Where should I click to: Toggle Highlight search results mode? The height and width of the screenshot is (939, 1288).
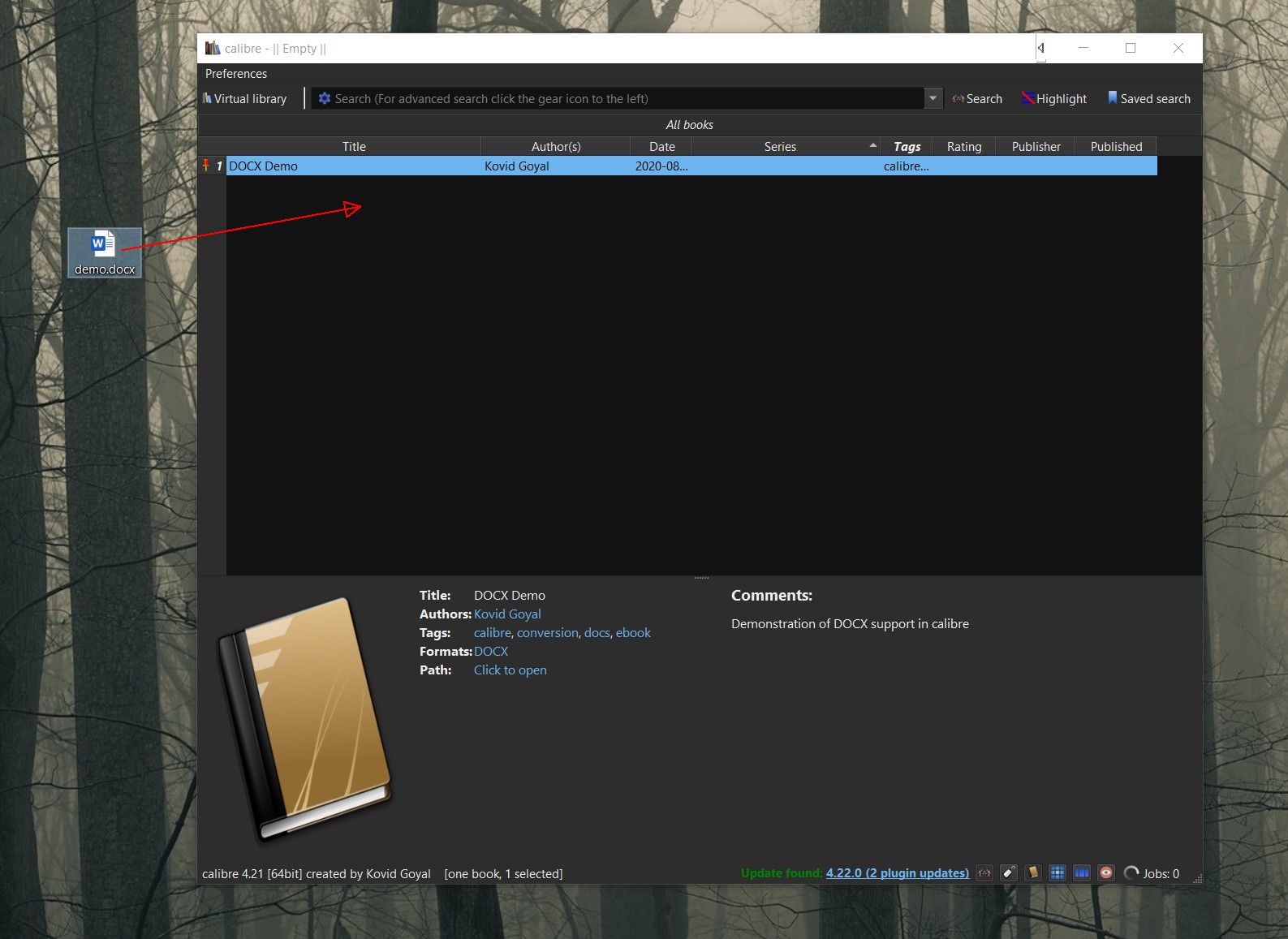1054,99
